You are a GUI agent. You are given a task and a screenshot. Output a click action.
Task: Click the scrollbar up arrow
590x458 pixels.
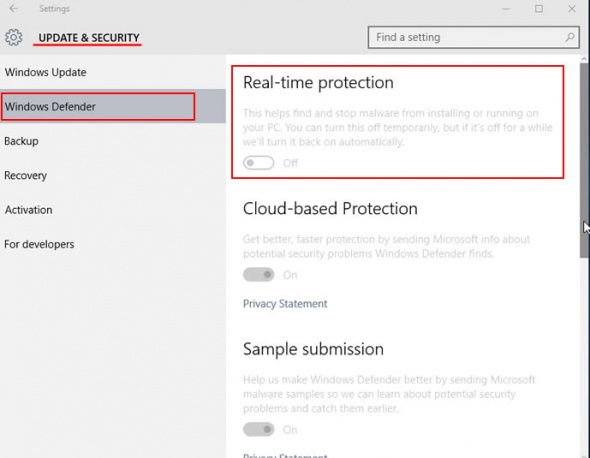pyautogui.click(x=584, y=59)
